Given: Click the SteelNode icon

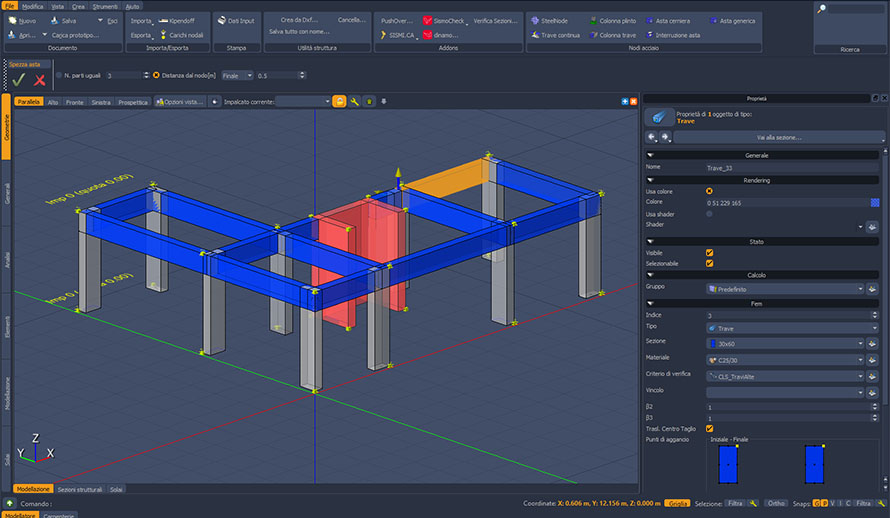Looking at the screenshot, I should [x=535, y=20].
